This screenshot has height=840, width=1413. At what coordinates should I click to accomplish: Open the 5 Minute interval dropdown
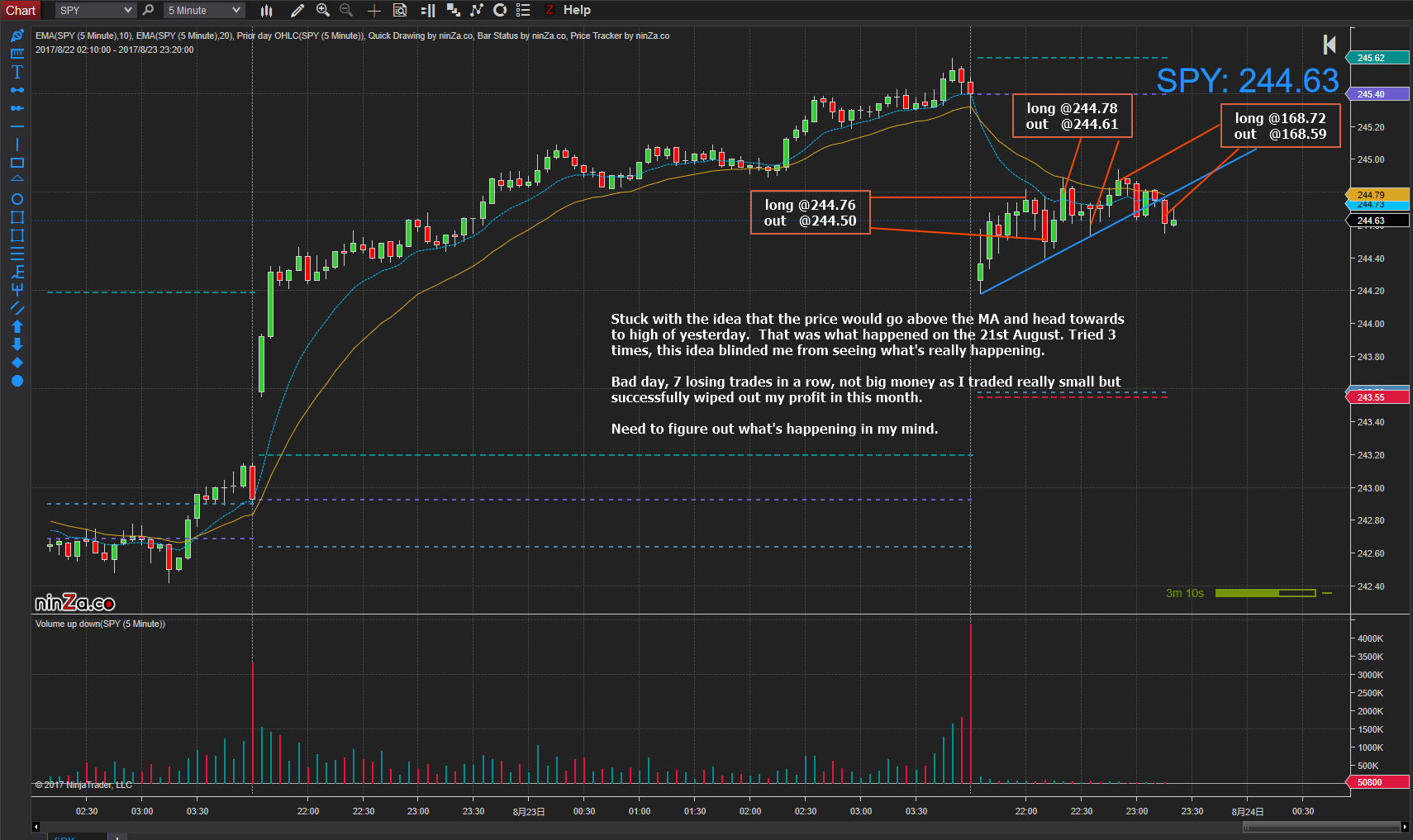tap(203, 10)
